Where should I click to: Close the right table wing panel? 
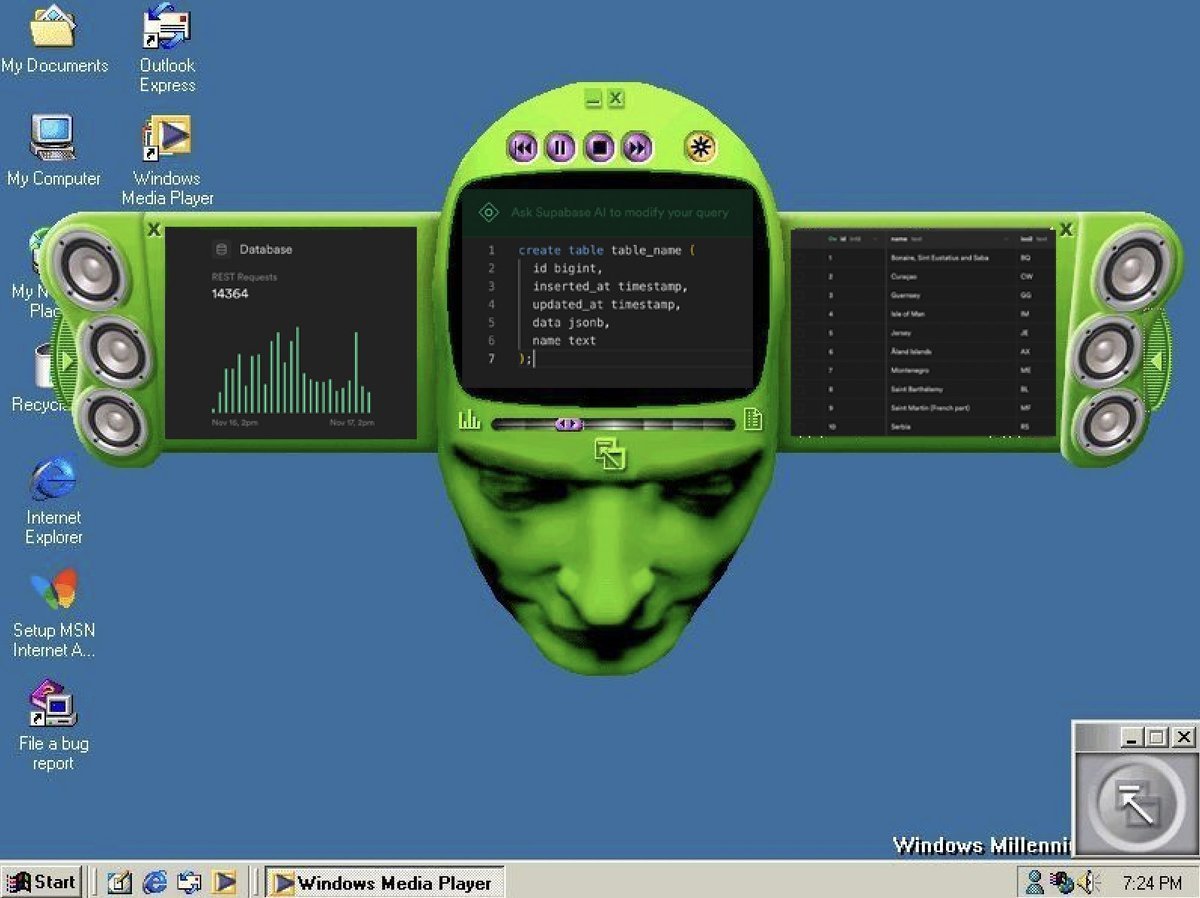coord(1065,230)
